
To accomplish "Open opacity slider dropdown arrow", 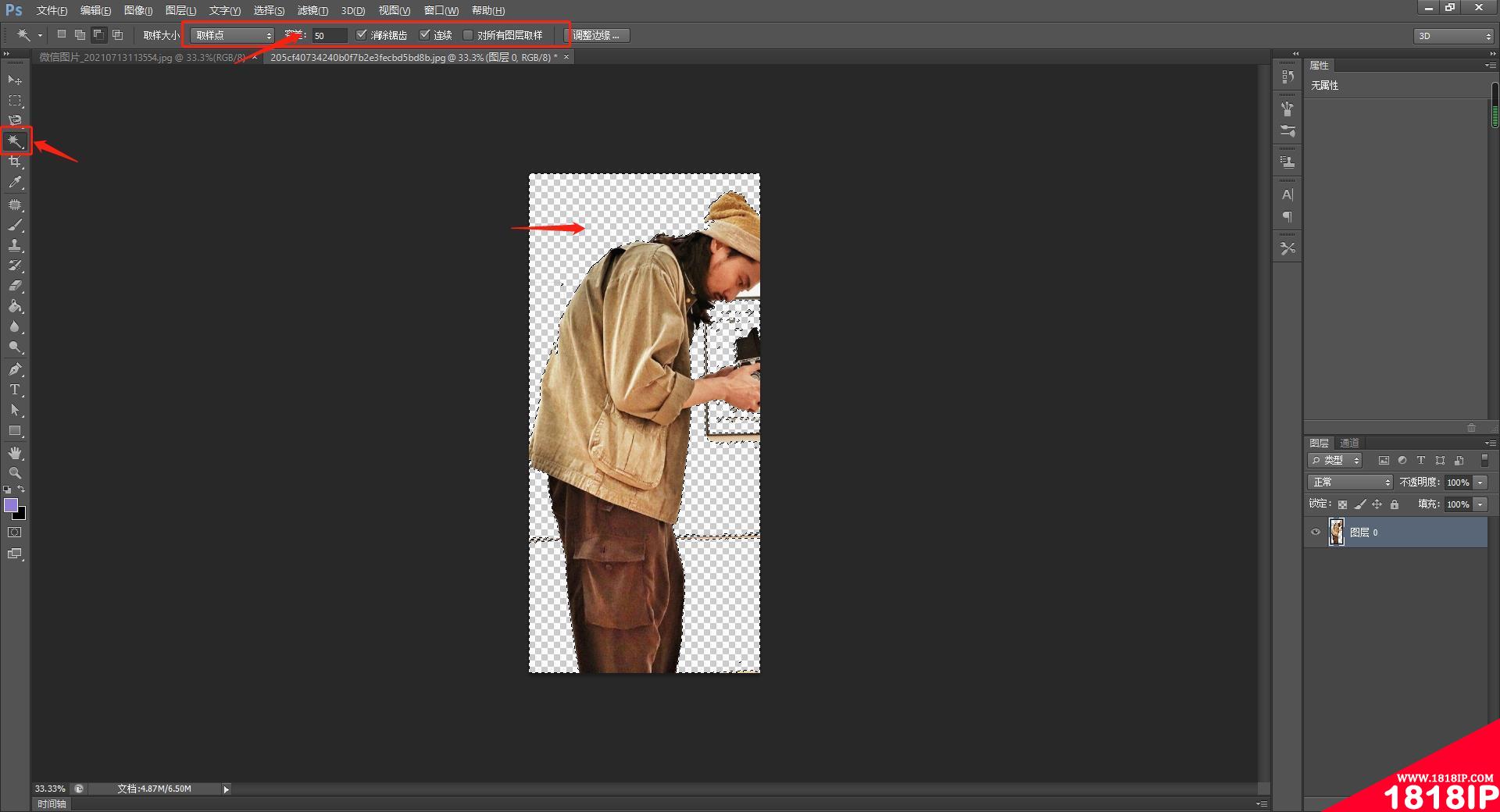I will [1480, 483].
